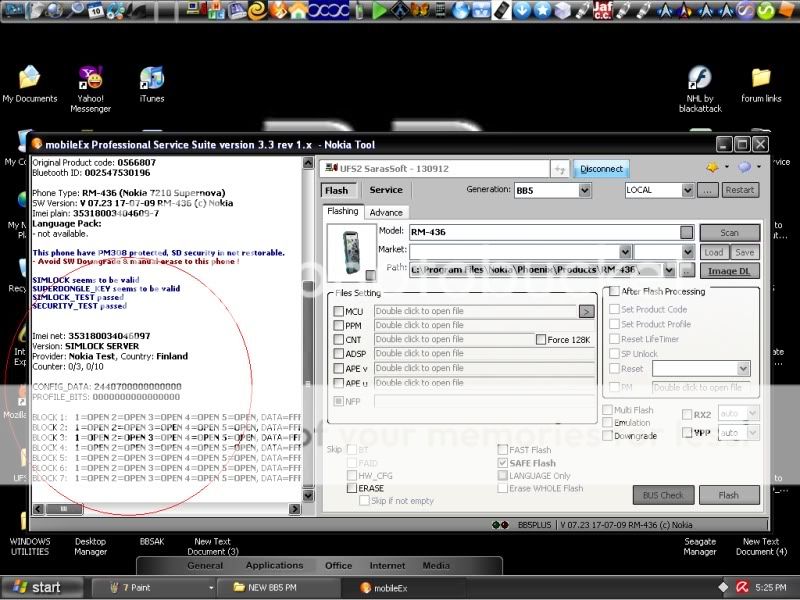Expand the 7 Paint taskbar group arrow
800x600 pixels.
click(x=211, y=588)
